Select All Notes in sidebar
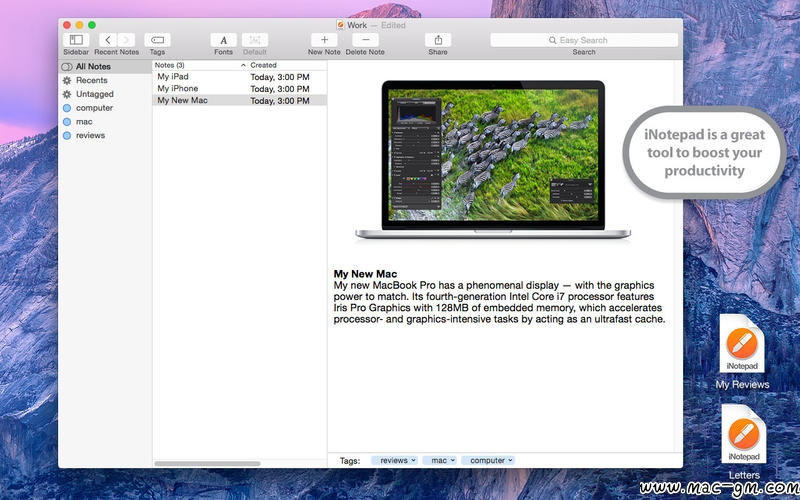Viewport: 800px width, 500px height. point(105,66)
